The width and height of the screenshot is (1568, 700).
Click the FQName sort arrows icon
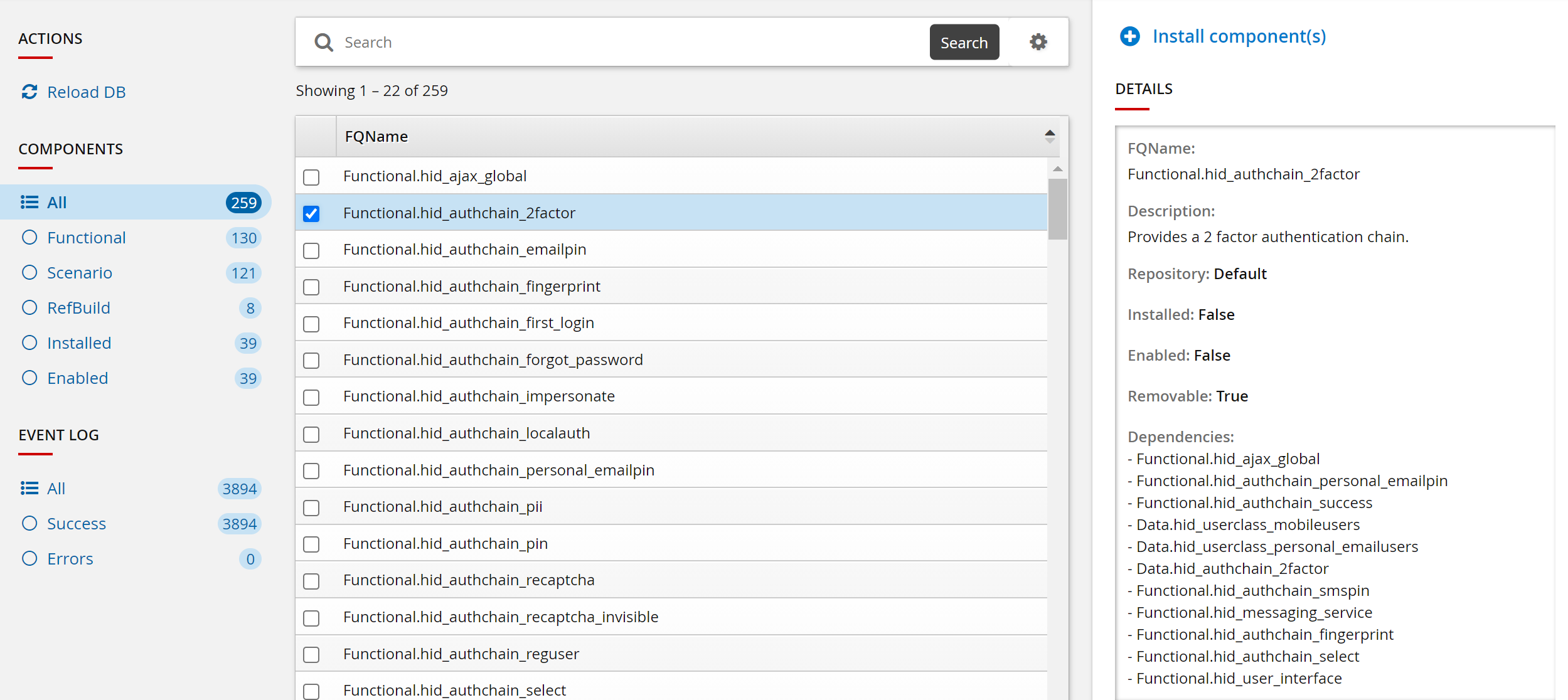point(1050,136)
